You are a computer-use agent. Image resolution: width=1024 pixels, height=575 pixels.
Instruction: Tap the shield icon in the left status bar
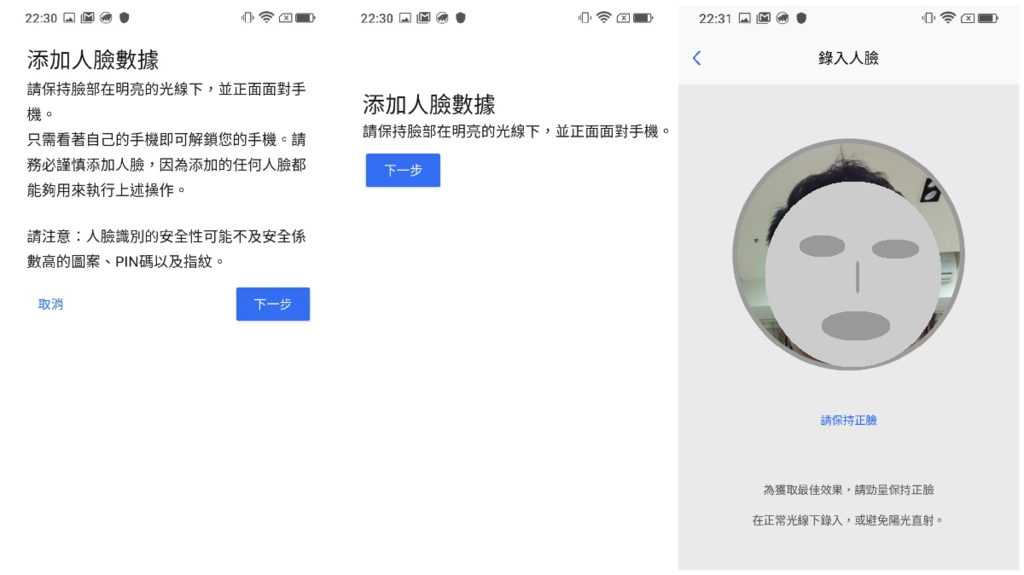[x=124, y=18]
